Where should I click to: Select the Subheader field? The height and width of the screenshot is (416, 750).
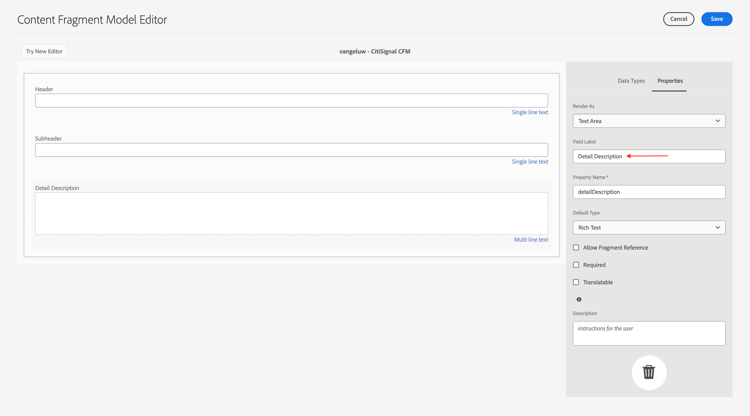pos(291,150)
